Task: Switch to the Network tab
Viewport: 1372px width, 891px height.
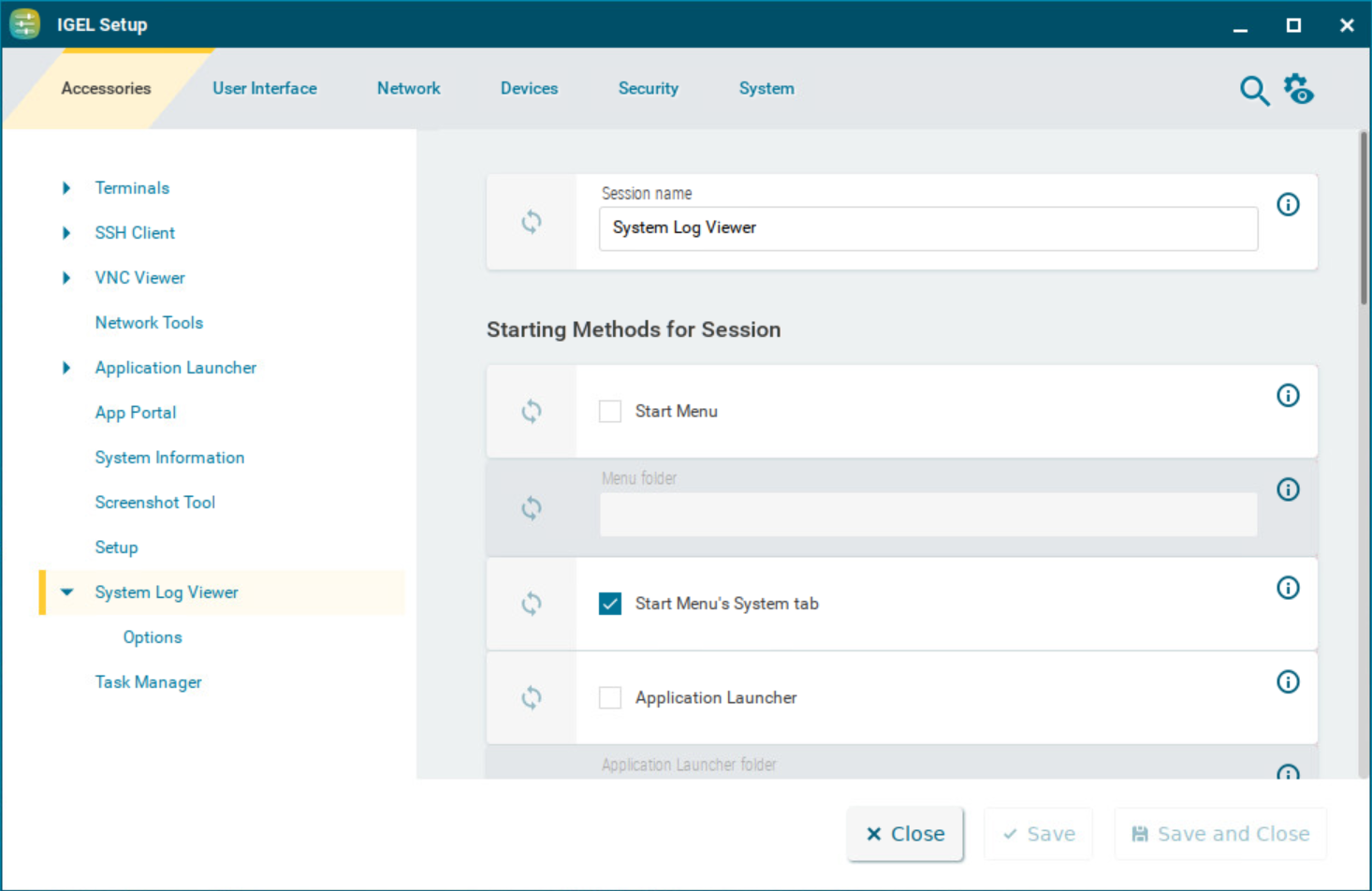Action: pos(408,88)
